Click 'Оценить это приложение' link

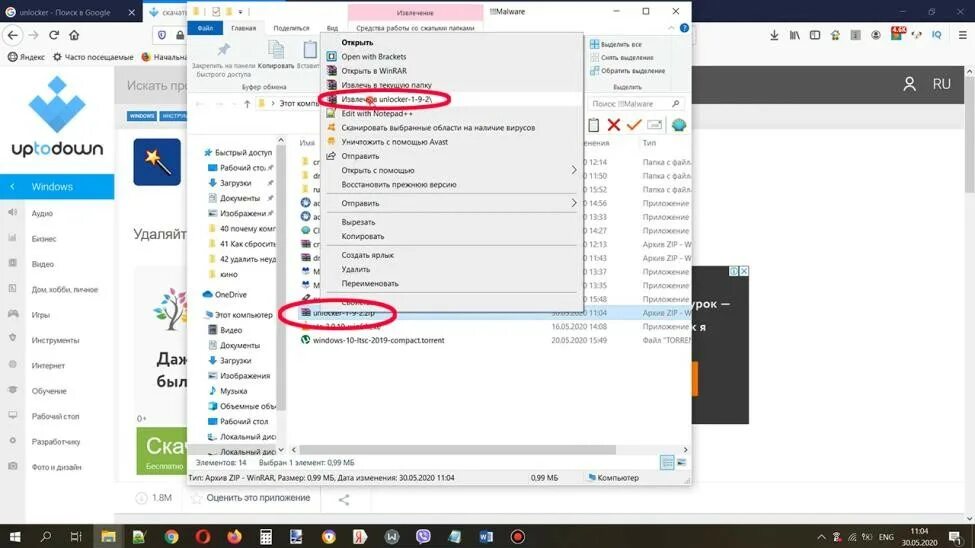tap(258, 498)
